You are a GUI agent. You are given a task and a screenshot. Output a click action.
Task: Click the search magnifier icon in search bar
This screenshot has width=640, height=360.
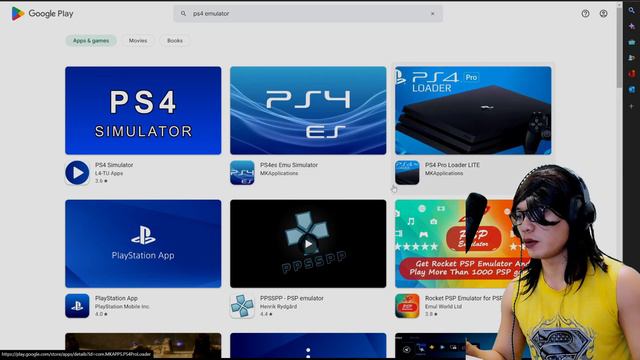(x=183, y=13)
